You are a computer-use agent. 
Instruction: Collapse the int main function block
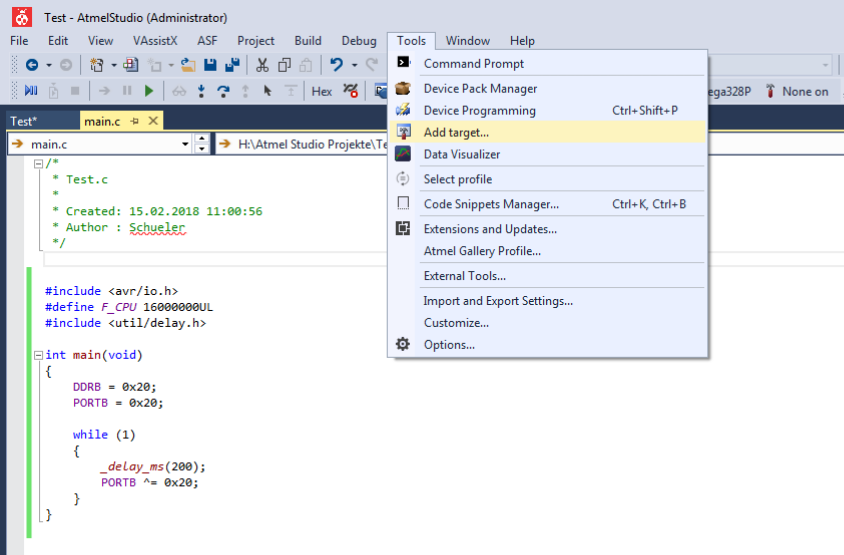38,355
